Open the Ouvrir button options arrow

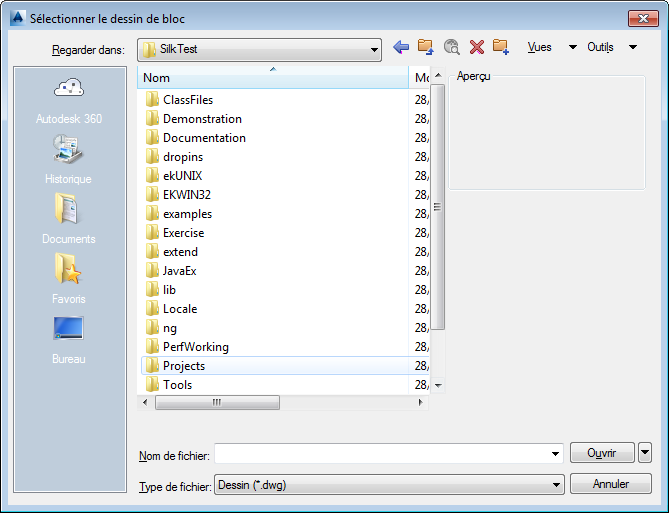pyautogui.click(x=645, y=452)
